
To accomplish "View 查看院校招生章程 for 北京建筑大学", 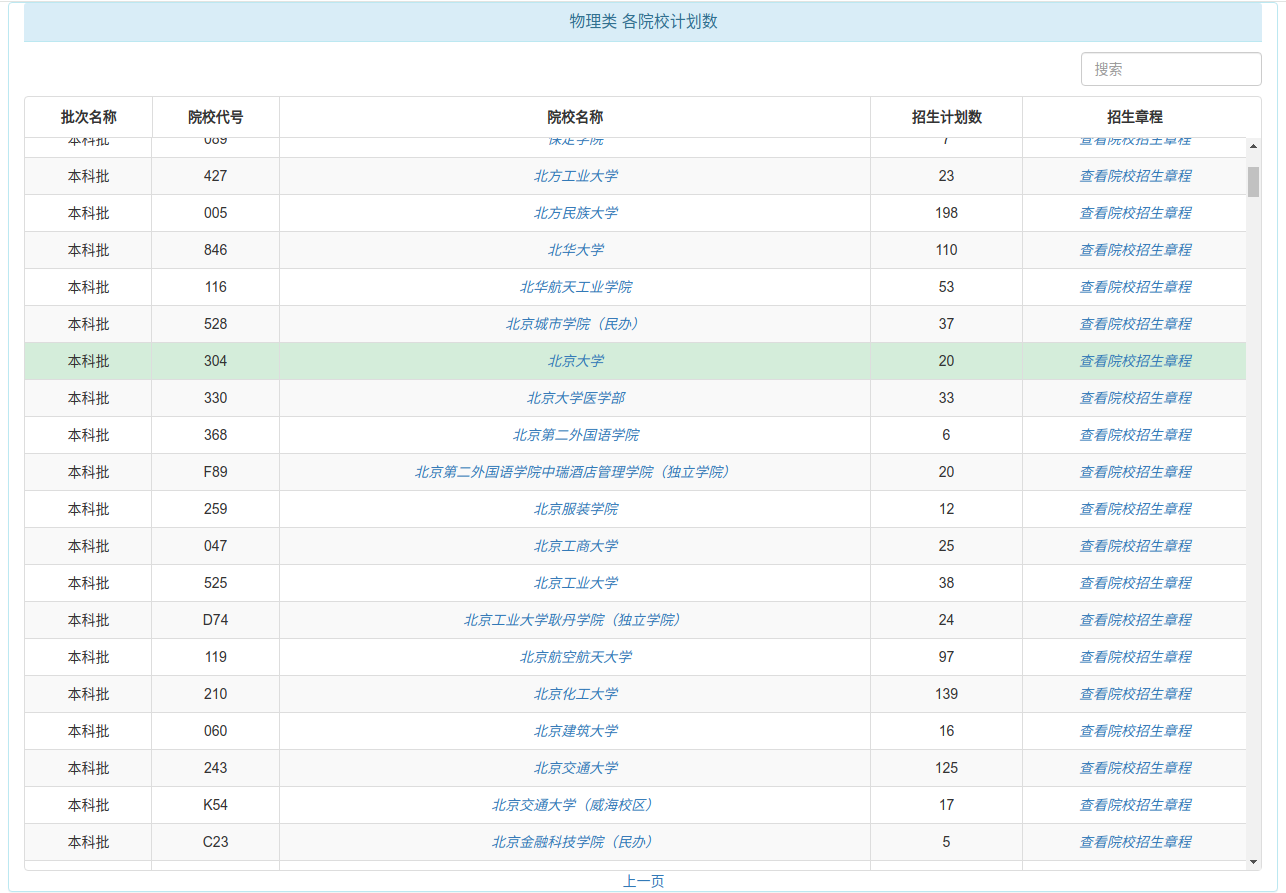I will [x=1135, y=731].
